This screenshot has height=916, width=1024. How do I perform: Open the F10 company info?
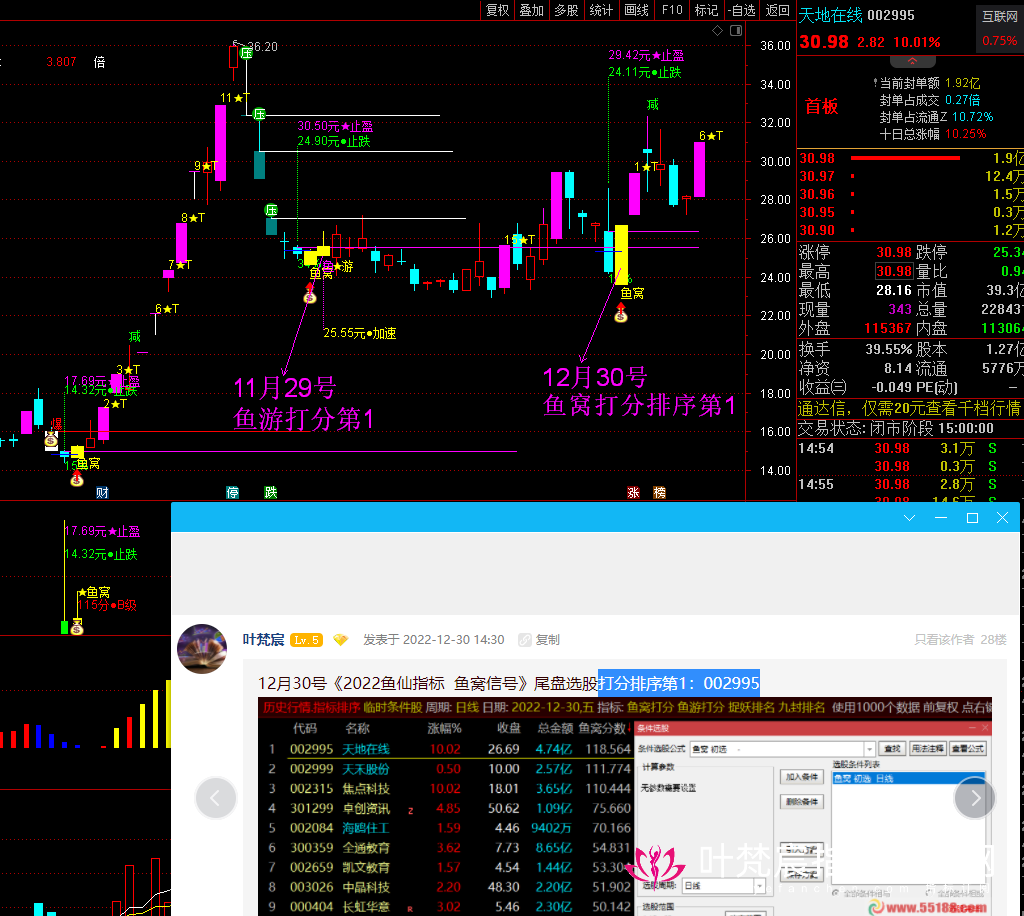pyautogui.click(x=671, y=10)
